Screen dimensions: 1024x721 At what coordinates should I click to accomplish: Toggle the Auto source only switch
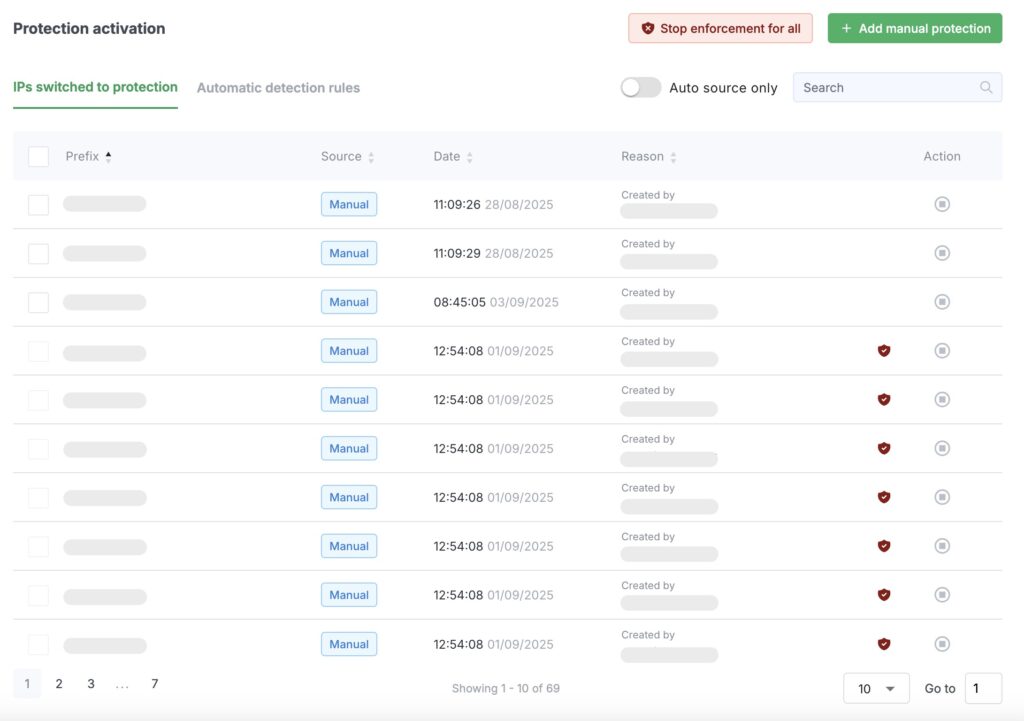(x=641, y=88)
